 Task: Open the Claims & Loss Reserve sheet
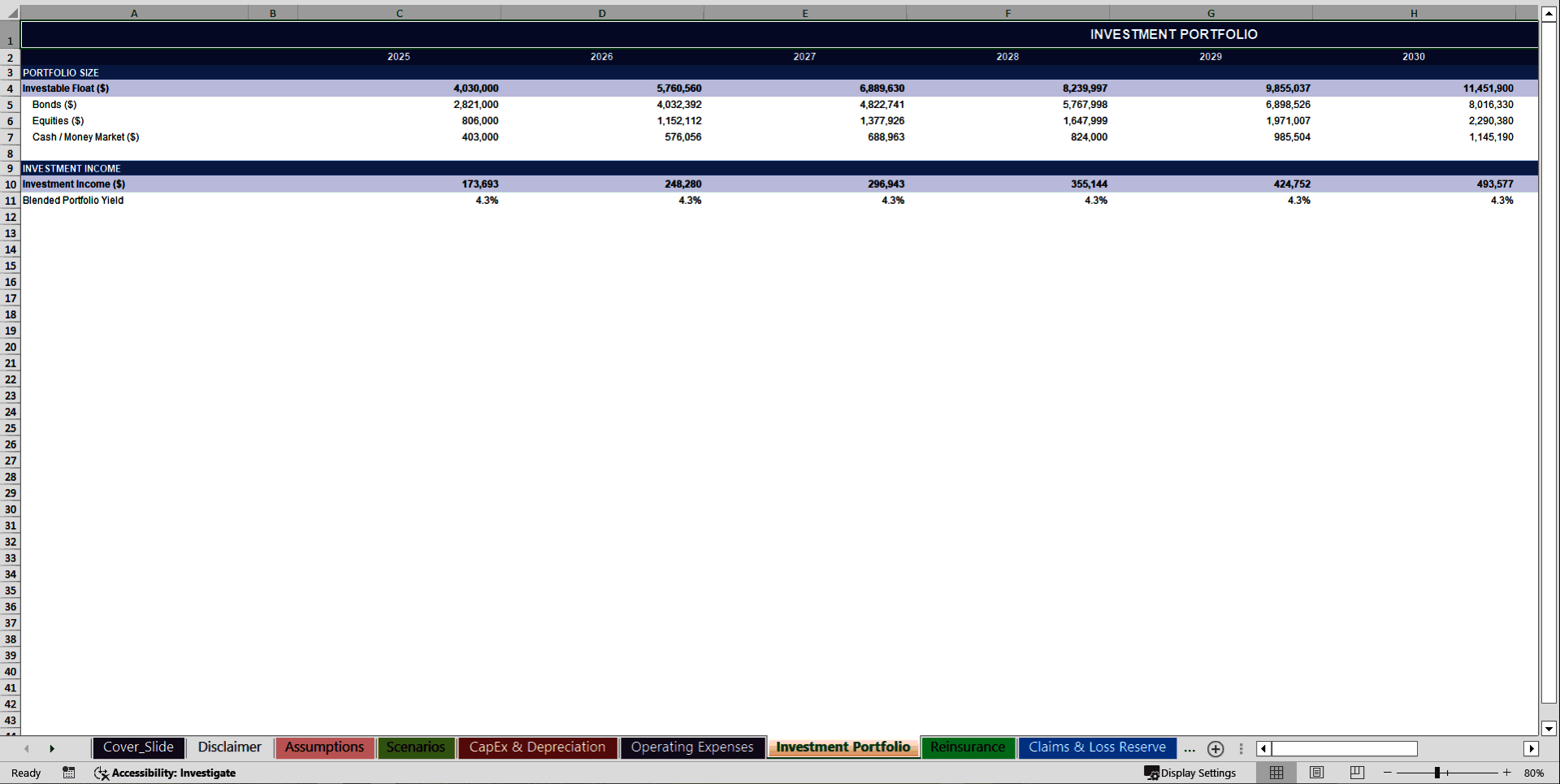pyautogui.click(x=1097, y=747)
